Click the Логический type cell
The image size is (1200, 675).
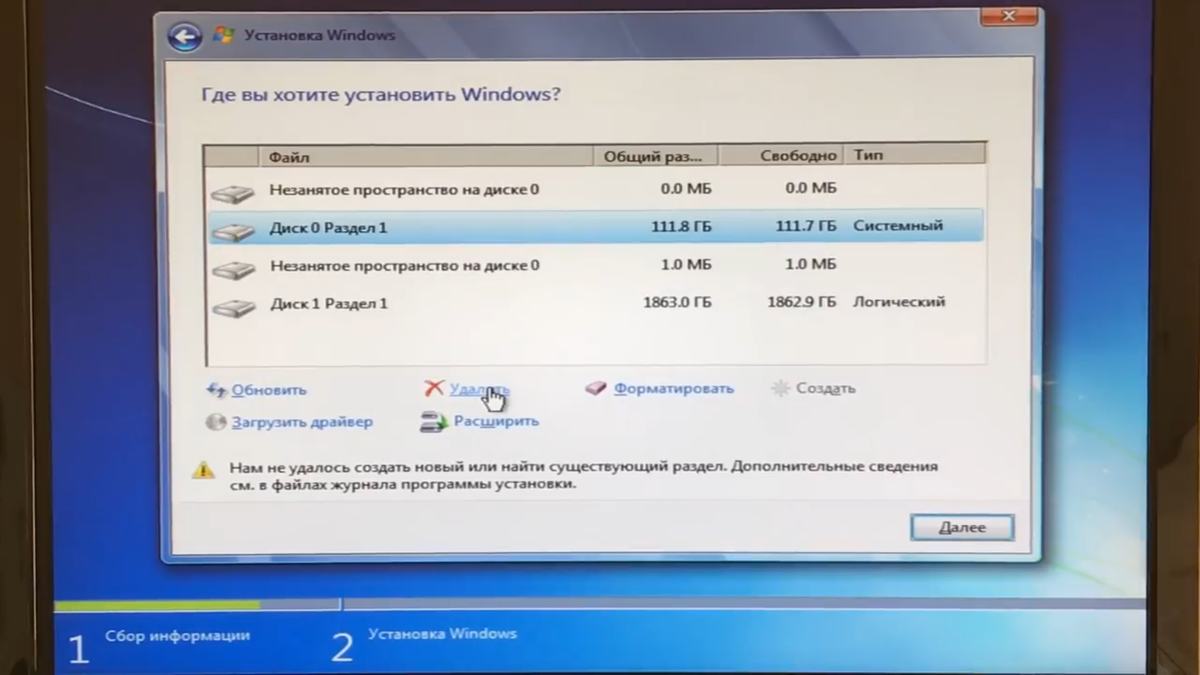click(899, 301)
